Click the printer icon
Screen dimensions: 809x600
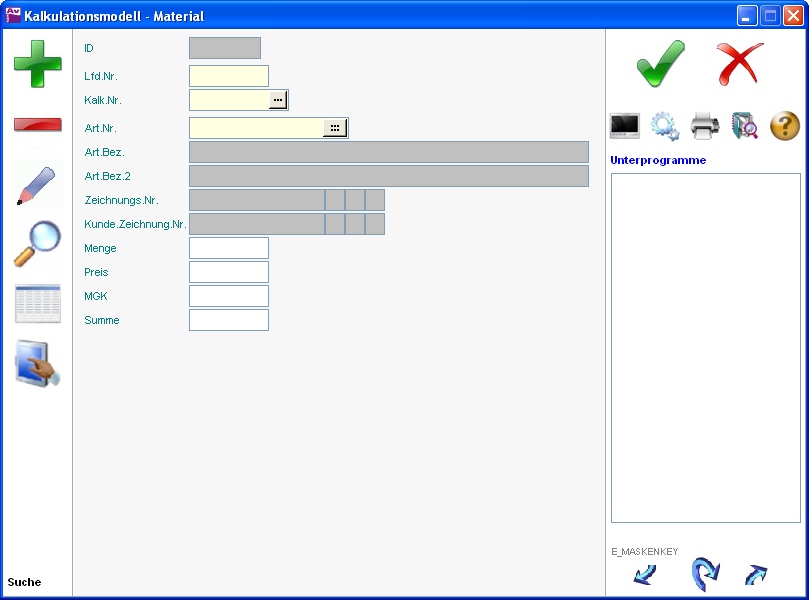[x=705, y=126]
